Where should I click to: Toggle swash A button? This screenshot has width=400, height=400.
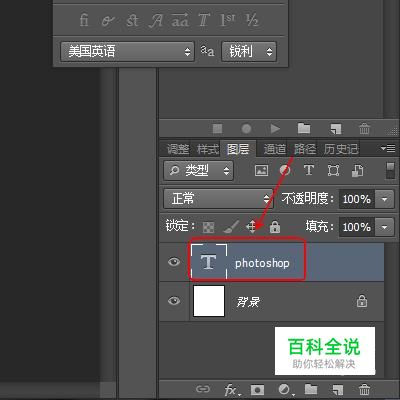156,21
